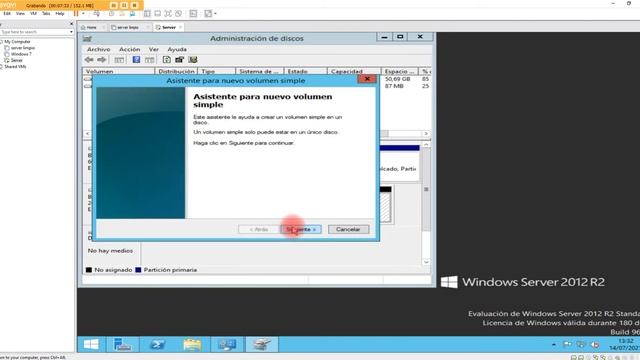This screenshot has height=360, width=640.
Task: Select Windows 7 in the library tree
Action: pyautogui.click(x=21, y=54)
